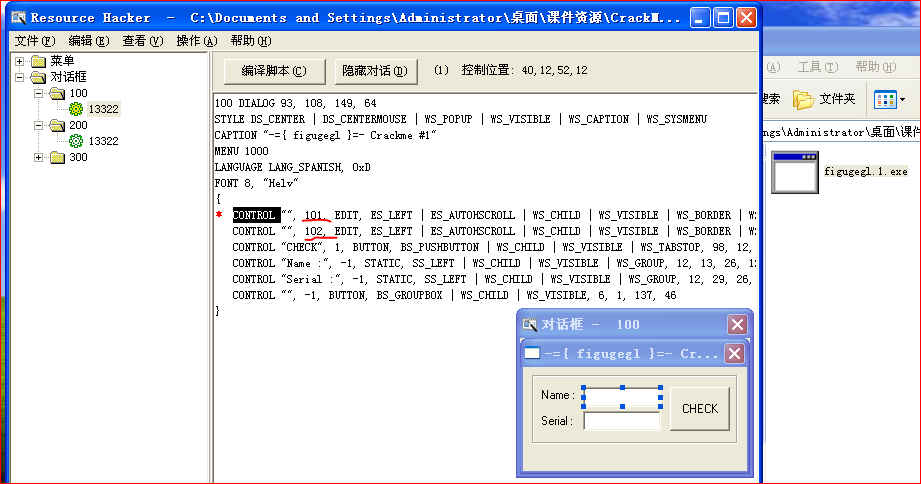Select the figugegl.1.exe file icon
The width and height of the screenshot is (921, 484).
pos(795,172)
